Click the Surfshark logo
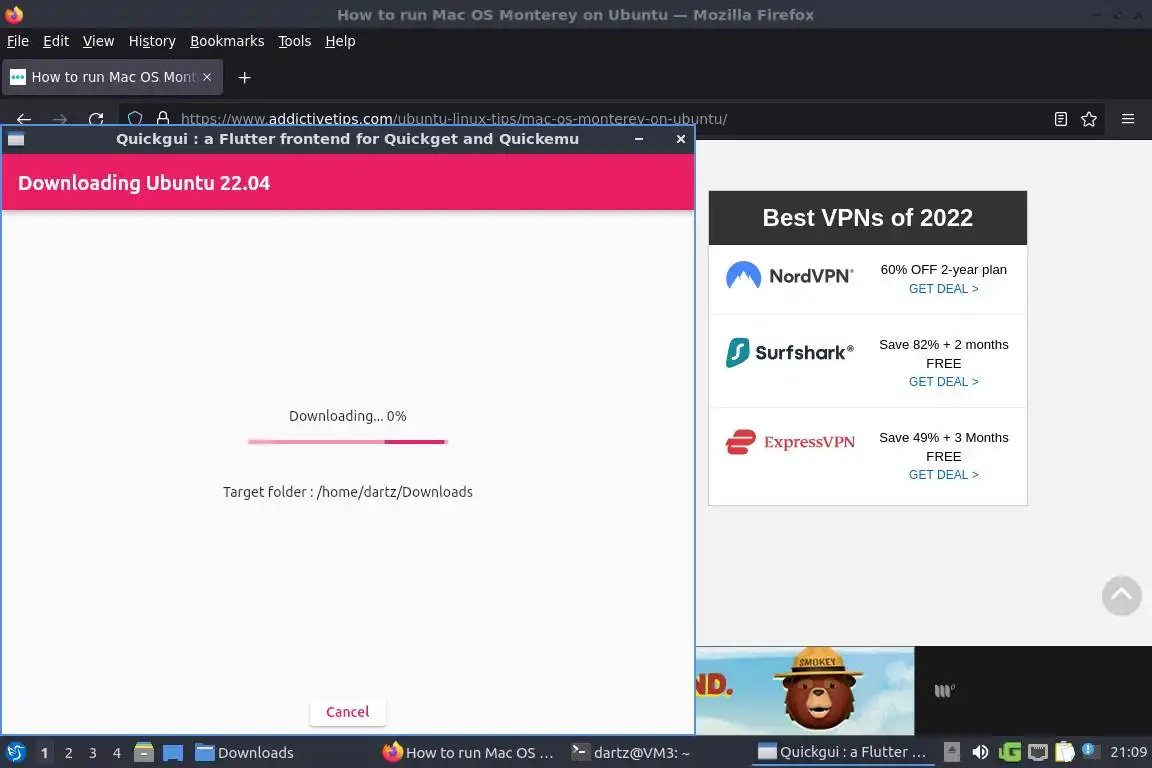Image resolution: width=1152 pixels, height=768 pixels. pos(790,353)
